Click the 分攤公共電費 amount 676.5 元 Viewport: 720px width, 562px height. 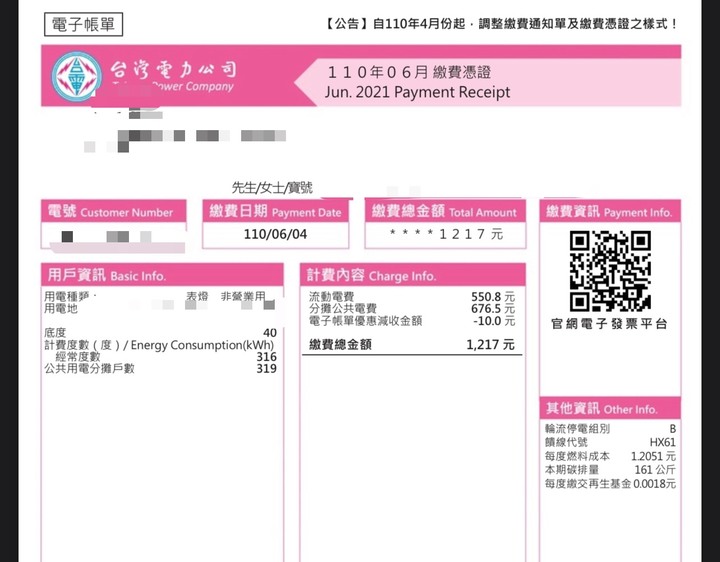pyautogui.click(x=493, y=309)
